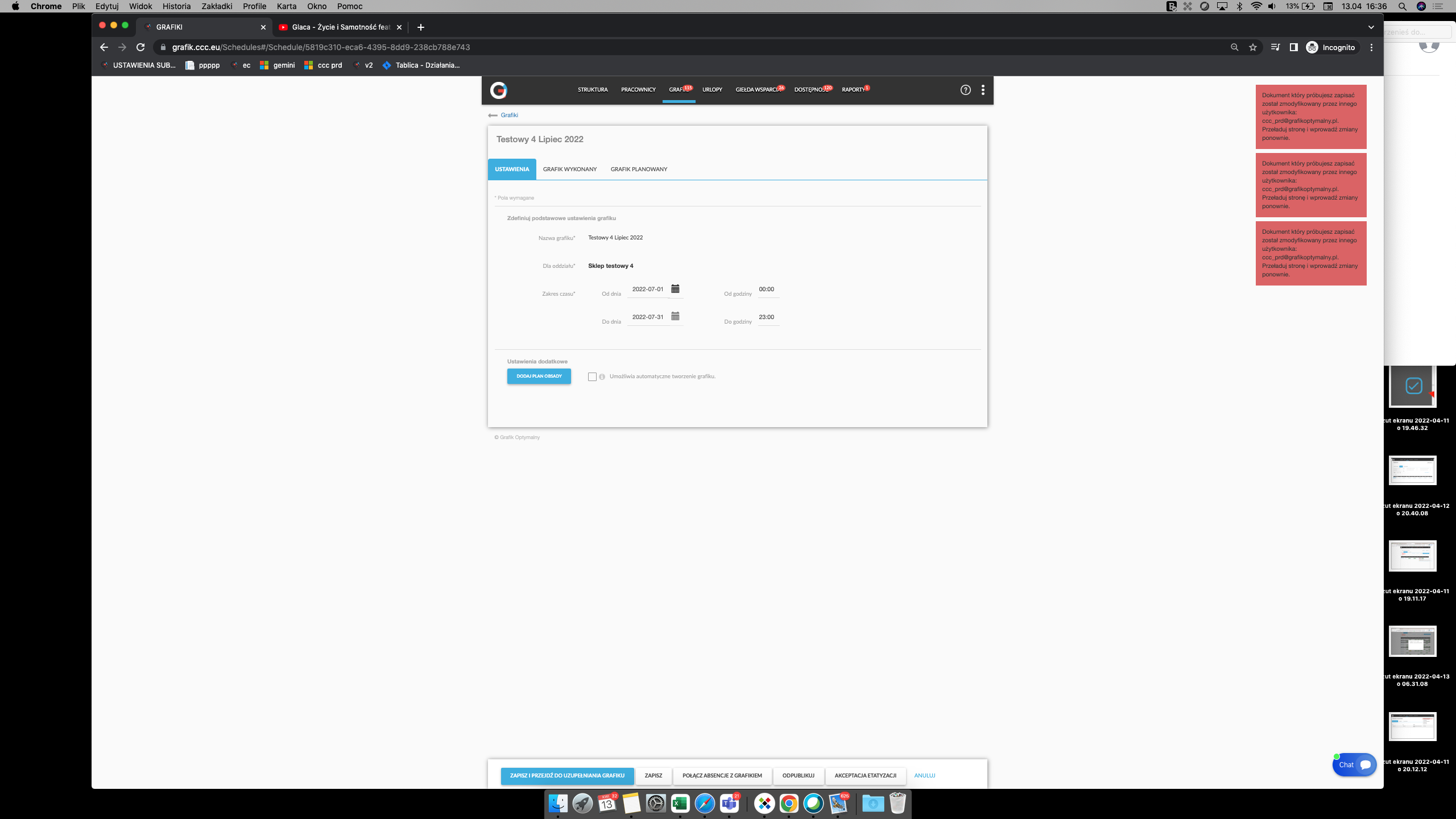Open the three-dot app menu in header
The height and width of the screenshot is (819, 1456).
(983, 90)
